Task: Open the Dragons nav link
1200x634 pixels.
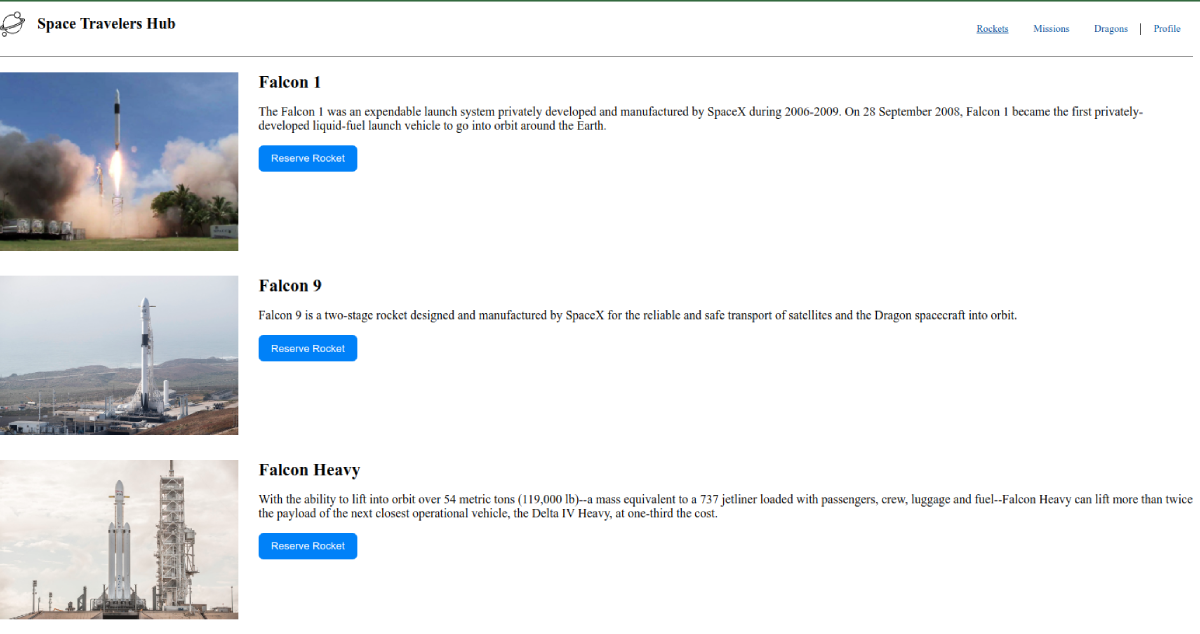Action: click(1110, 29)
